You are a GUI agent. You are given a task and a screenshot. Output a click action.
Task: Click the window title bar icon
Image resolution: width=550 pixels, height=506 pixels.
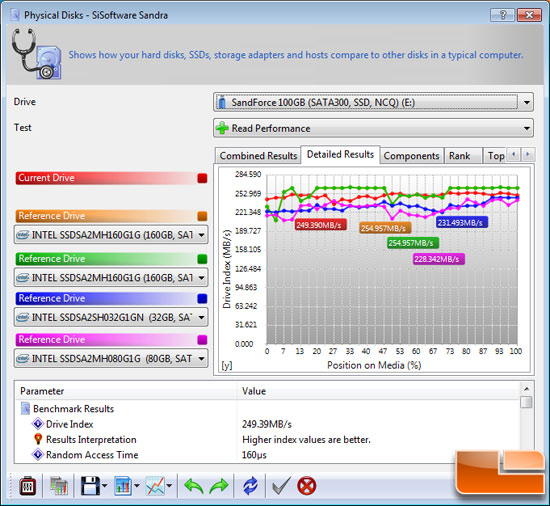pyautogui.click(x=15, y=15)
